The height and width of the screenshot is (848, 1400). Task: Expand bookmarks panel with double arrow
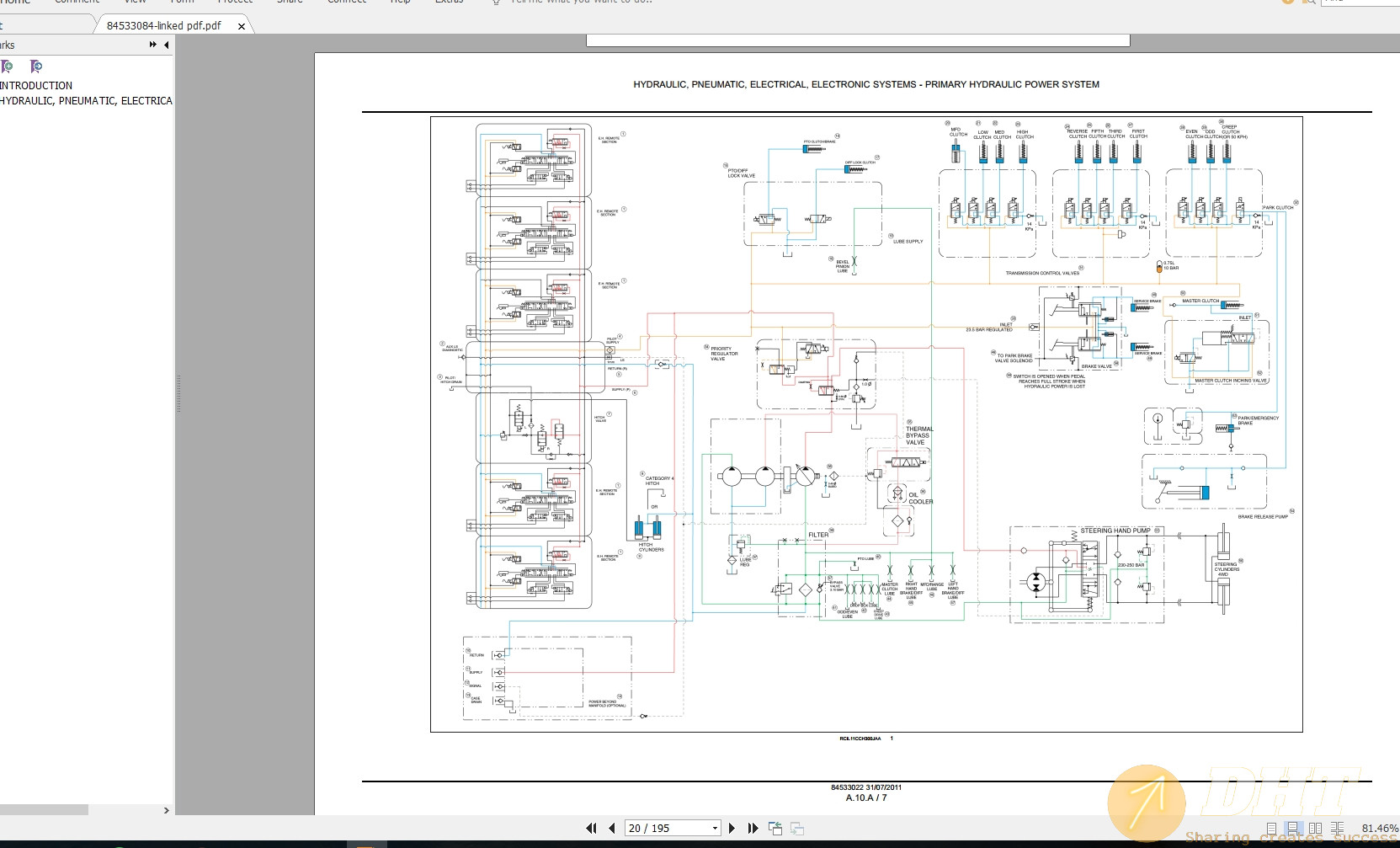coord(152,45)
